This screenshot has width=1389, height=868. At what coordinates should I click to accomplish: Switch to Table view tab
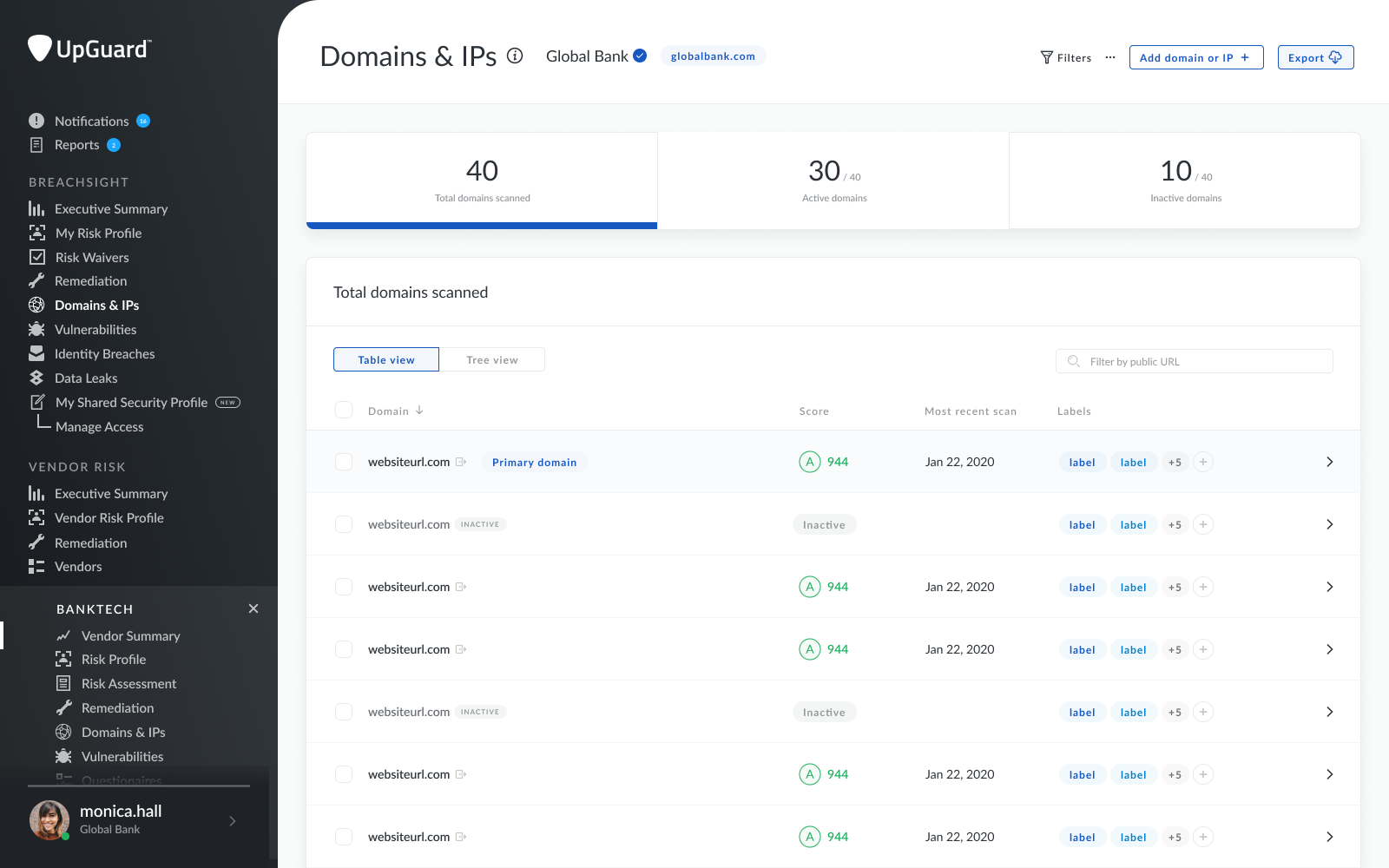pyautogui.click(x=386, y=359)
